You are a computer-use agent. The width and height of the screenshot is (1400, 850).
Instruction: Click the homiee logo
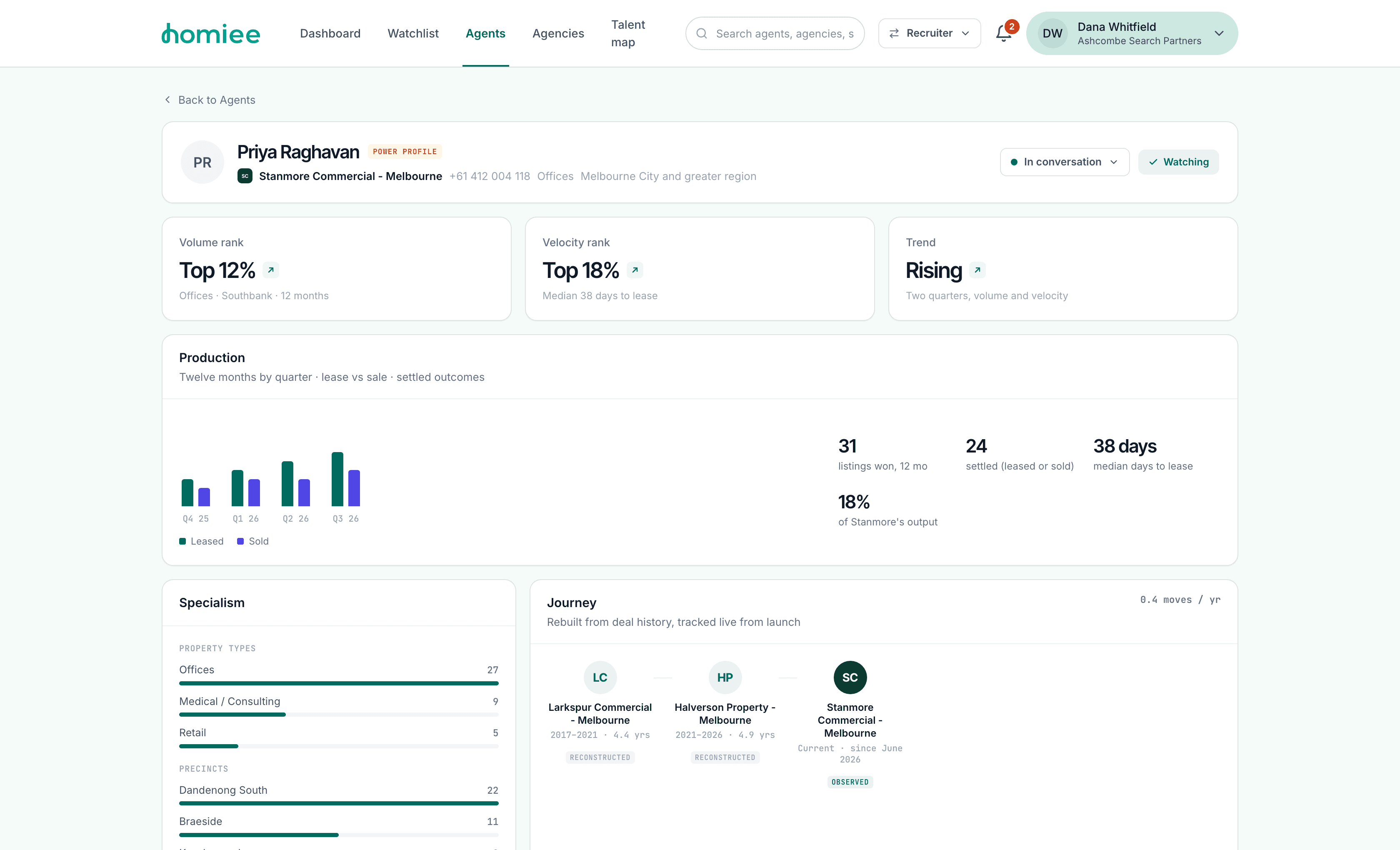click(211, 33)
